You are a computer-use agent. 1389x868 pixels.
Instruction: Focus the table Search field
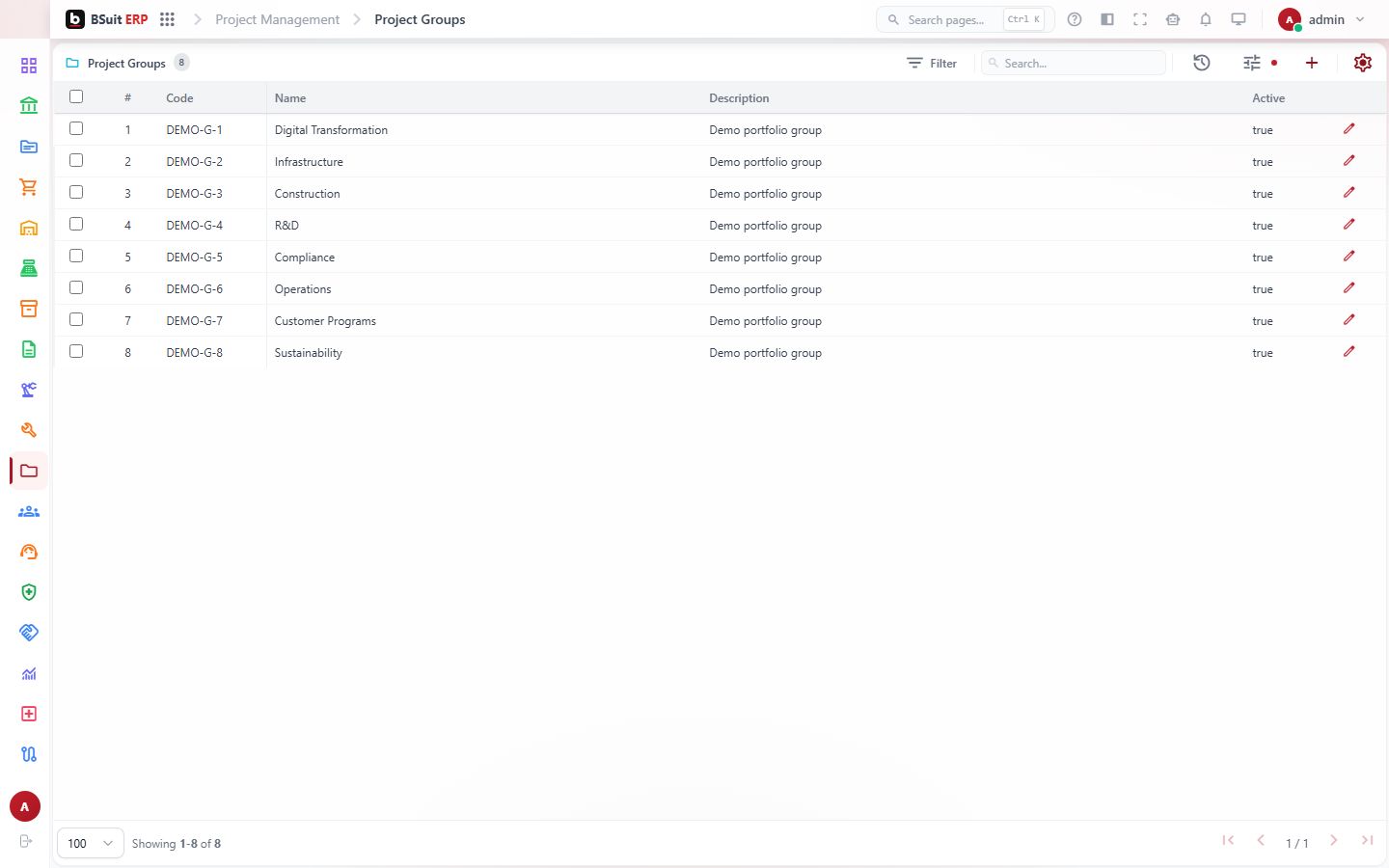tap(1074, 63)
